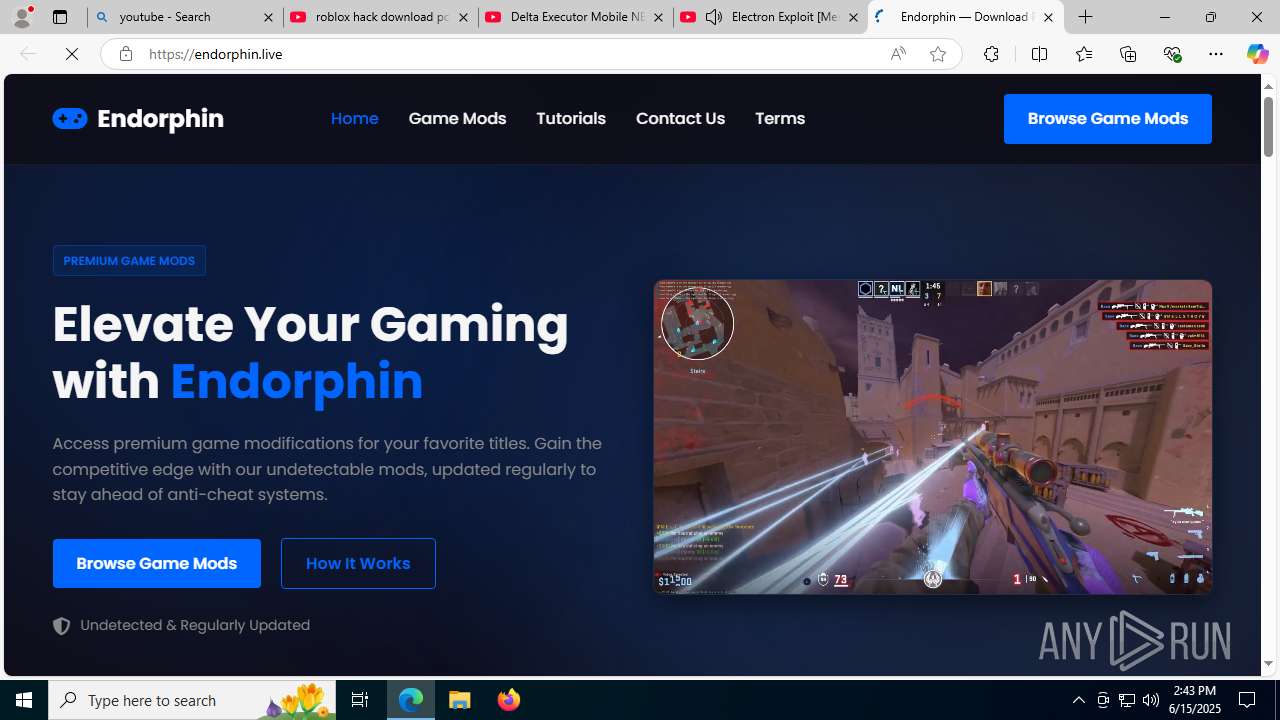Image resolution: width=1280 pixels, height=720 pixels.
Task: Close the Electron Exploit tab
Action: pos(853,17)
